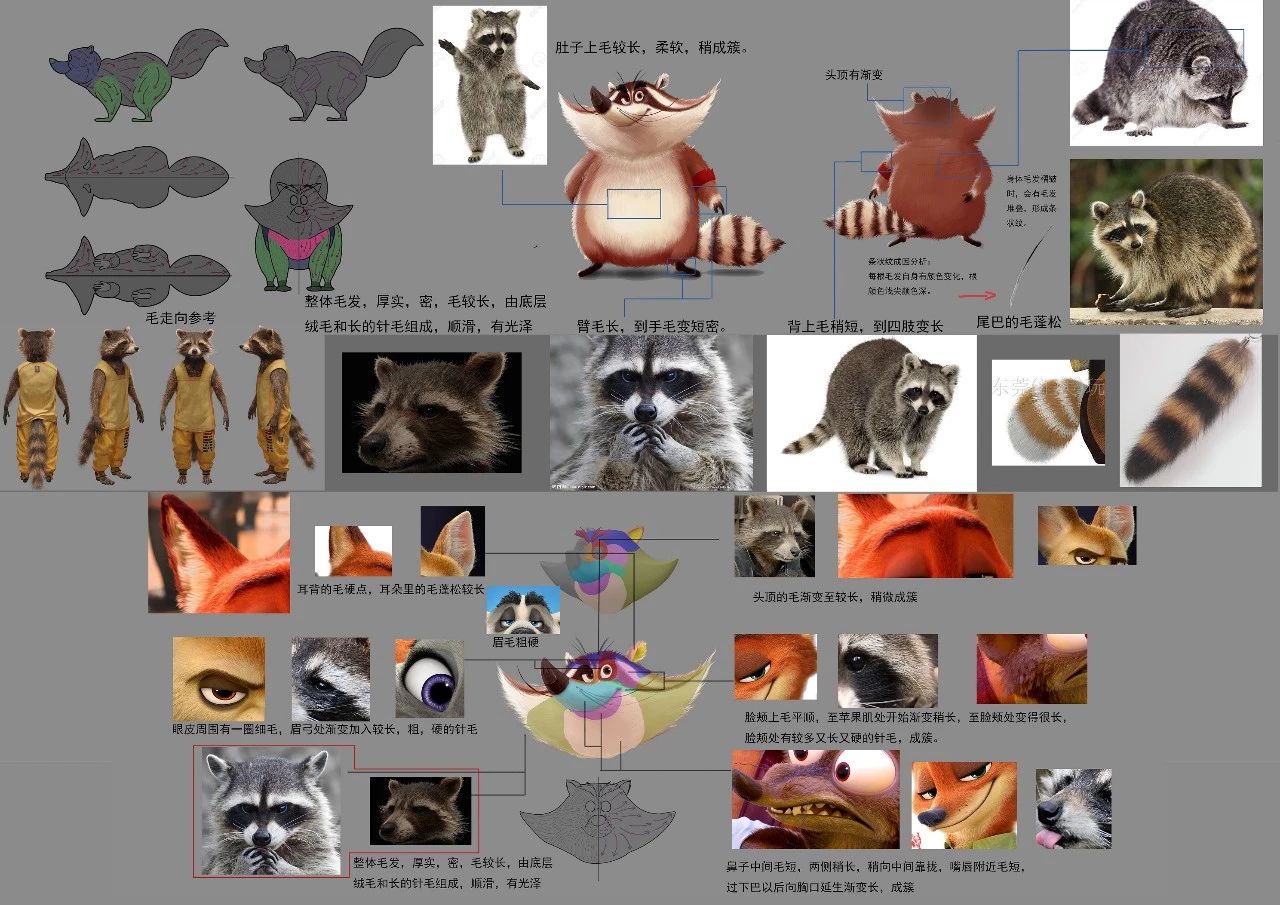Image resolution: width=1280 pixels, height=905 pixels.
Task: Select the yellow-furred eye close-up image
Action: coord(219,679)
